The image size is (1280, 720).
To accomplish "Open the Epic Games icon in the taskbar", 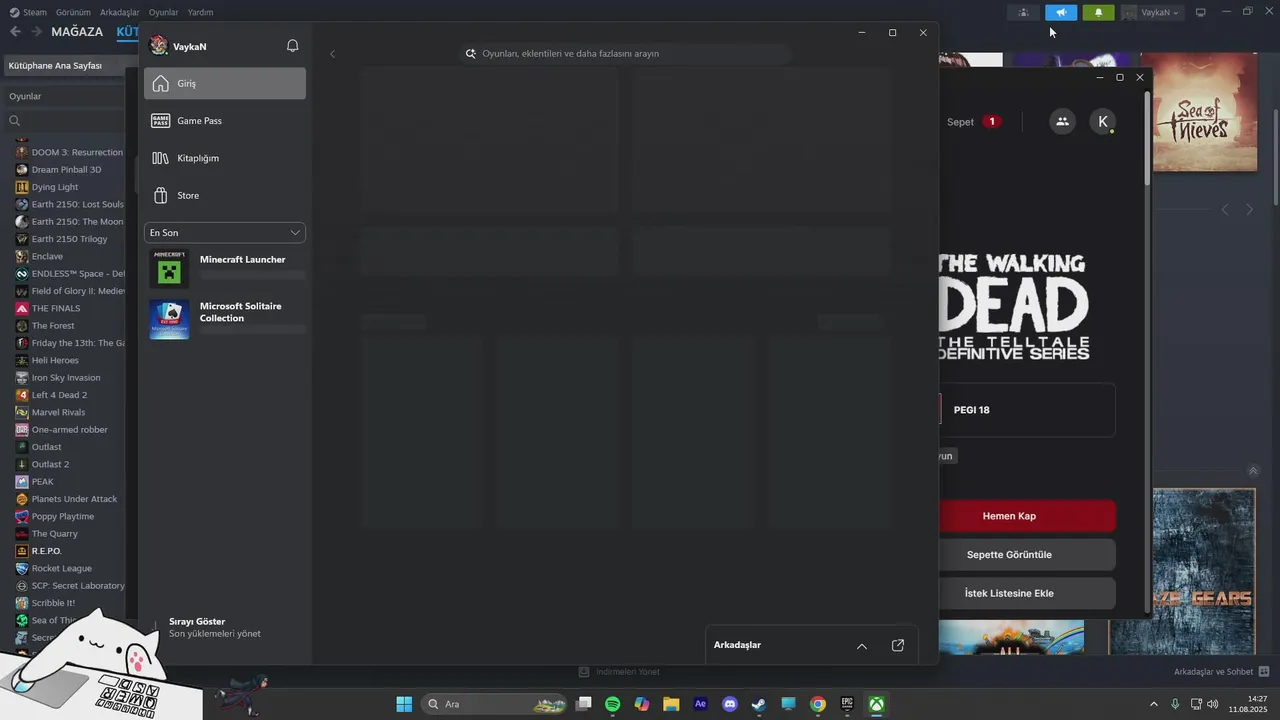I will coord(847,704).
